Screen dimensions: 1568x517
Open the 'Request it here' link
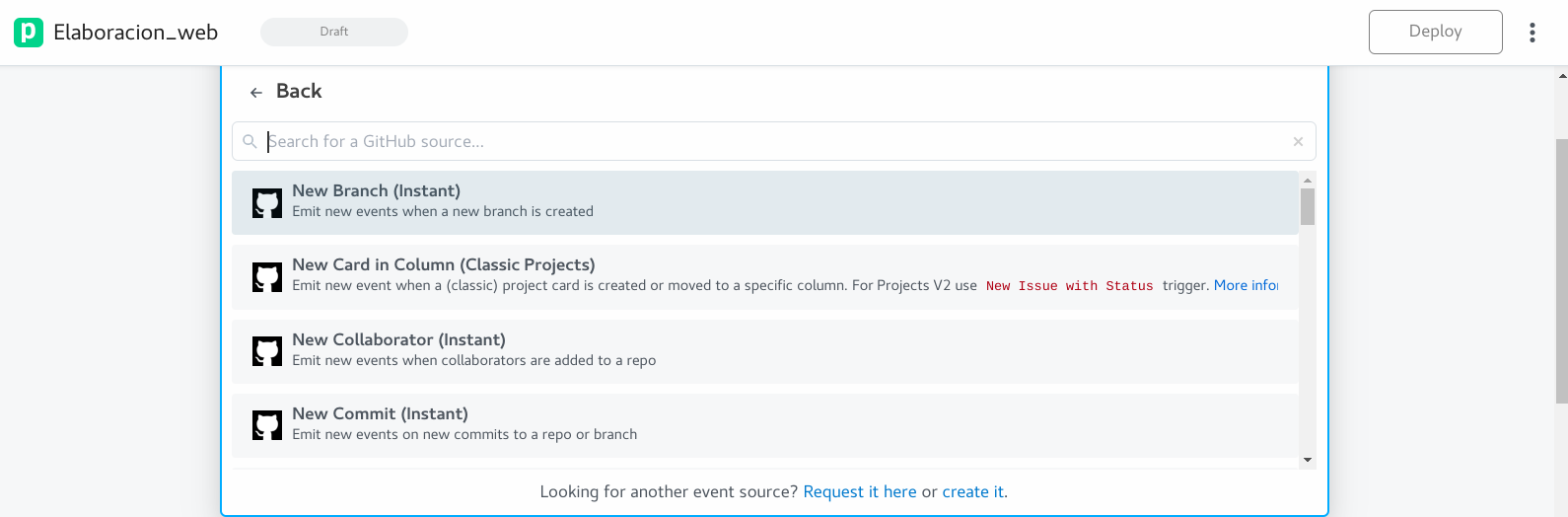pos(859,491)
